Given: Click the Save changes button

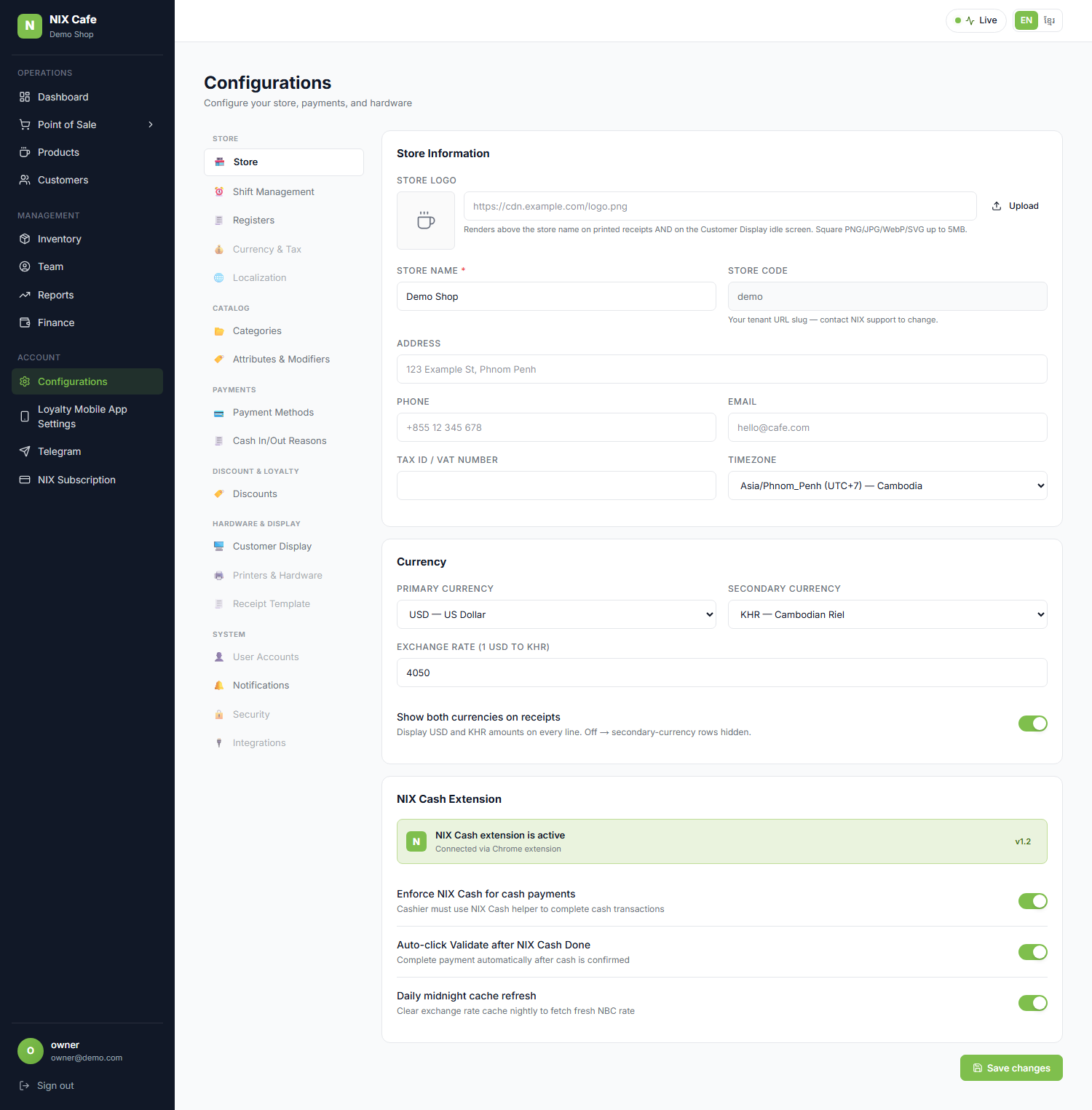Looking at the screenshot, I should coord(1011,1068).
